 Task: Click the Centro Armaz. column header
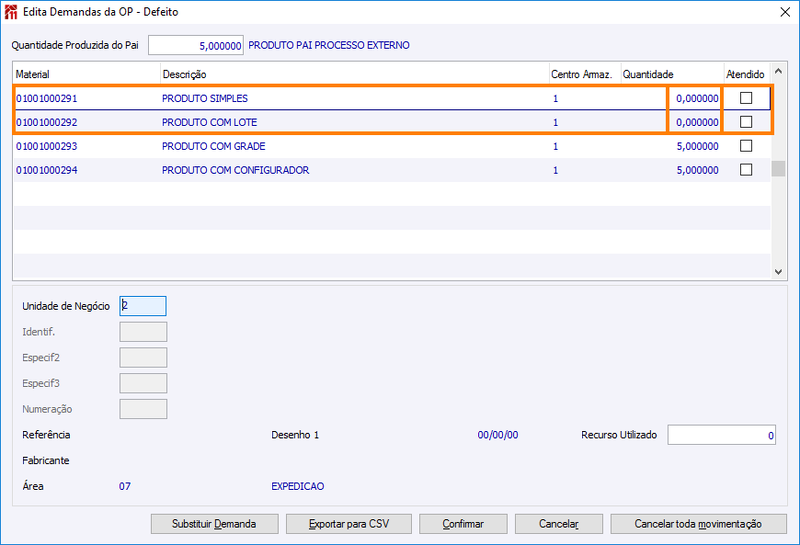(x=585, y=75)
